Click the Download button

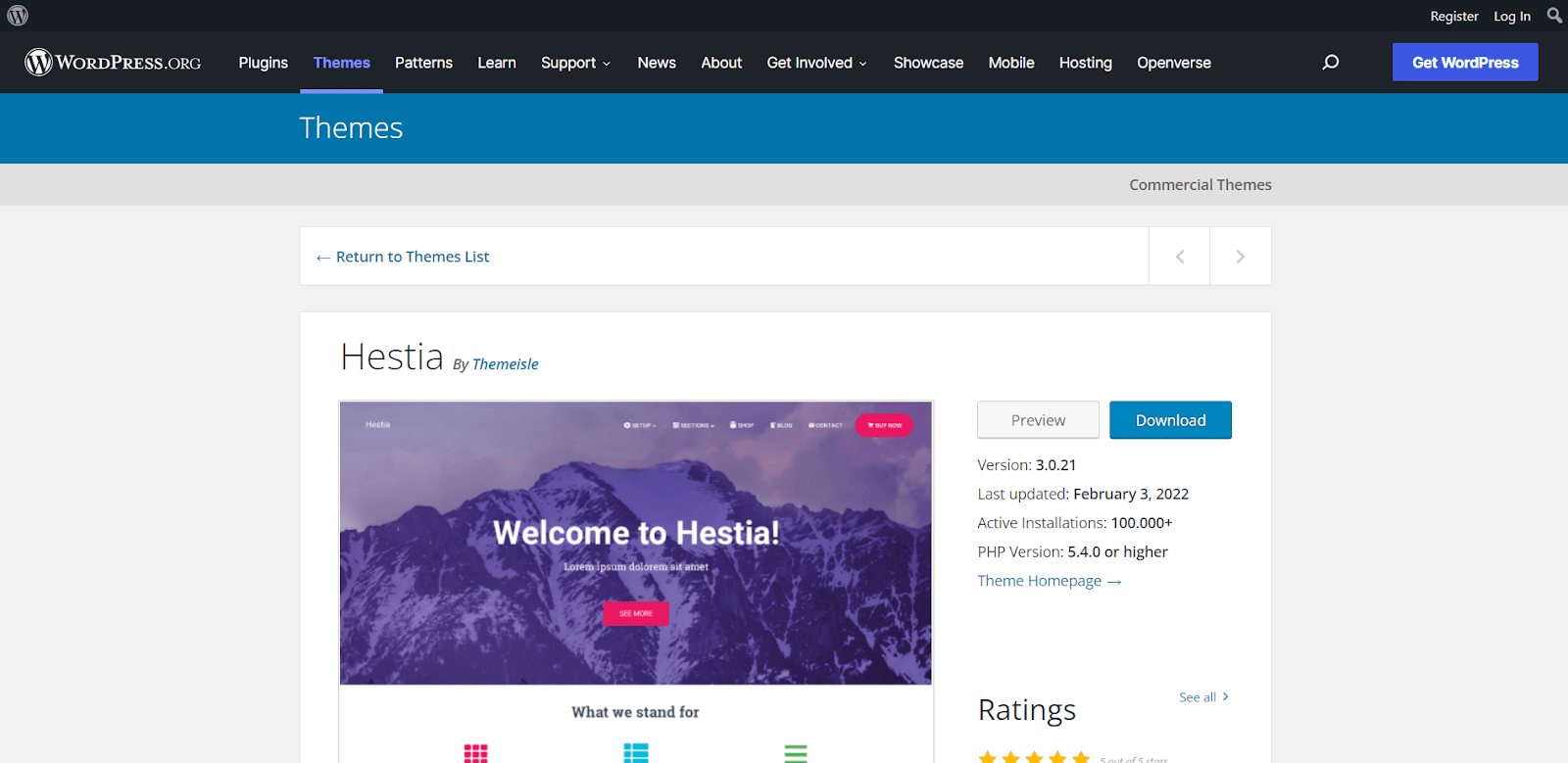pyautogui.click(x=1170, y=420)
